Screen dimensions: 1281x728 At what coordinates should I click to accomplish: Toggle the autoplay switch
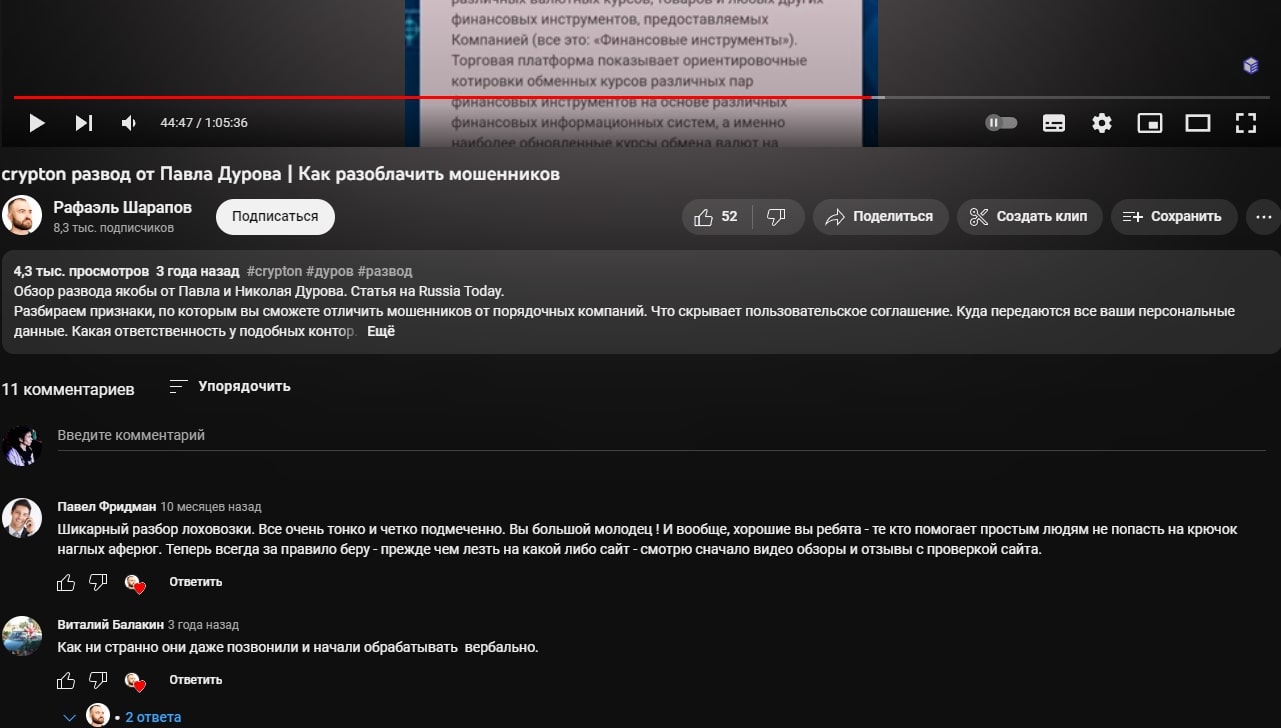coord(1001,123)
